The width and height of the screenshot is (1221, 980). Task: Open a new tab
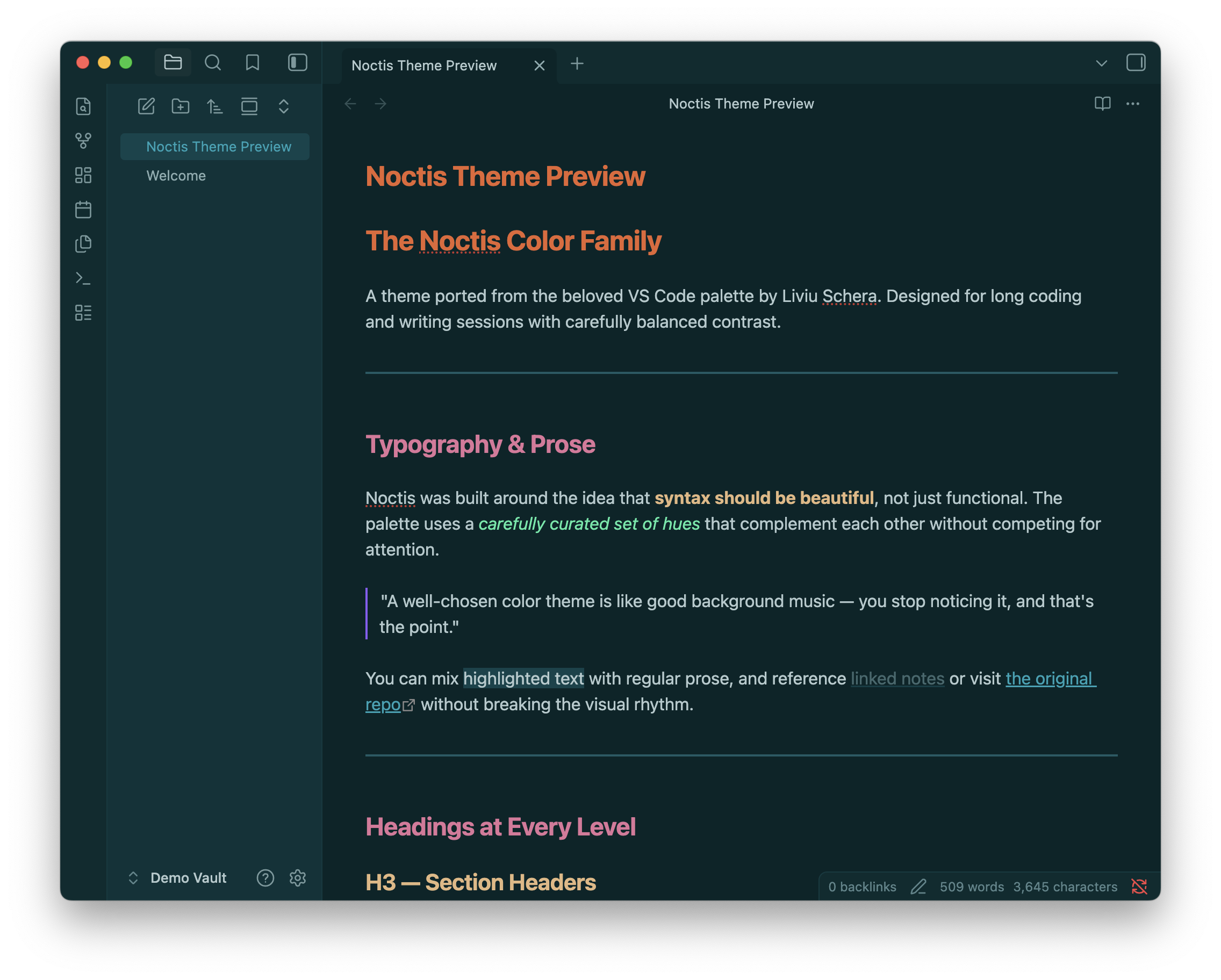(x=577, y=63)
